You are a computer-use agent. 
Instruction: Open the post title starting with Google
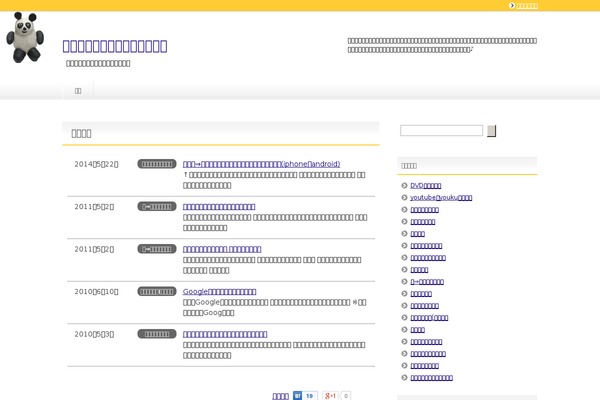220,291
